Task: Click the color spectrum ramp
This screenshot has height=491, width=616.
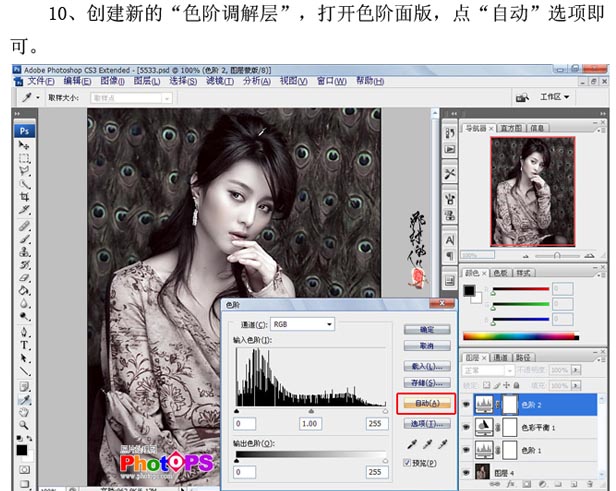Action: pyautogui.click(x=521, y=337)
